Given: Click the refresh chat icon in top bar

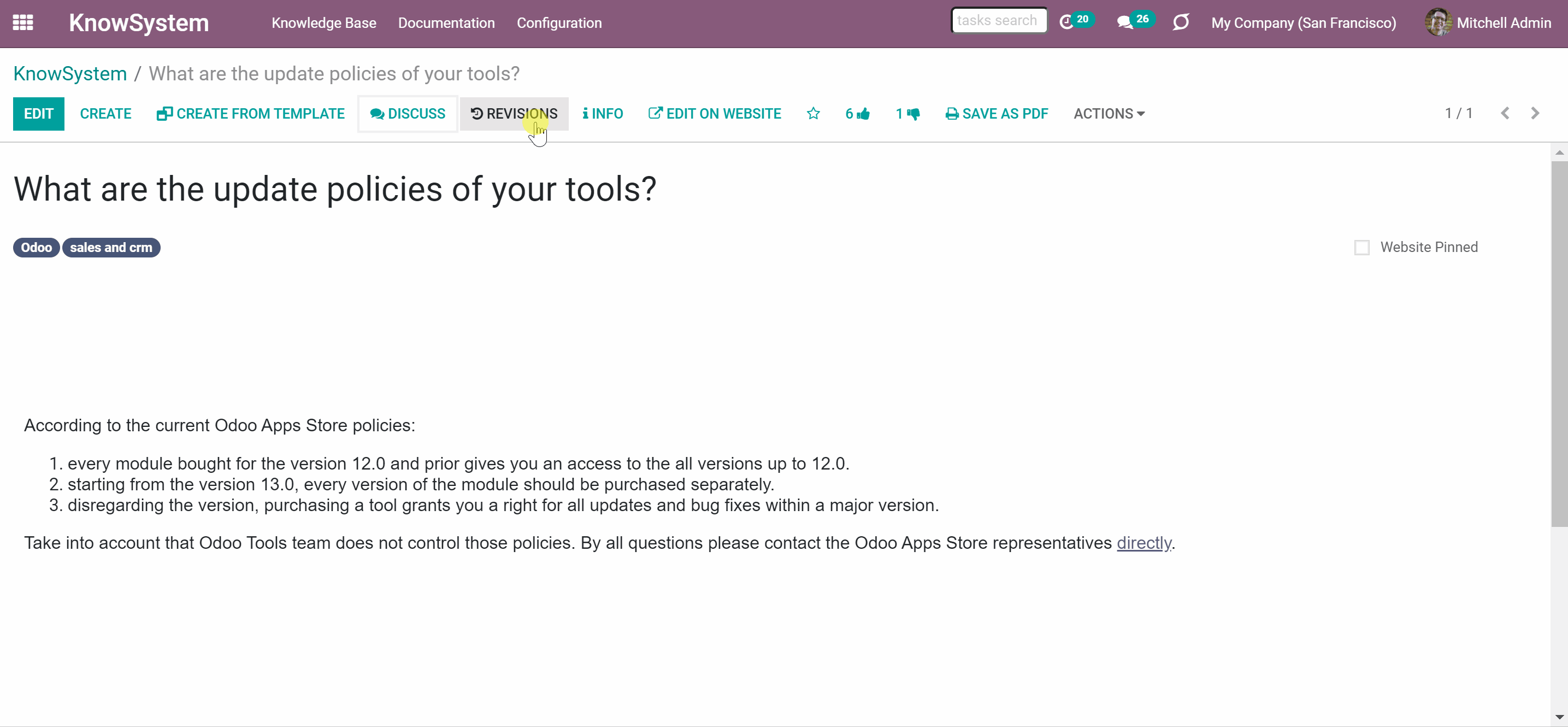Looking at the screenshot, I should 1181,22.
